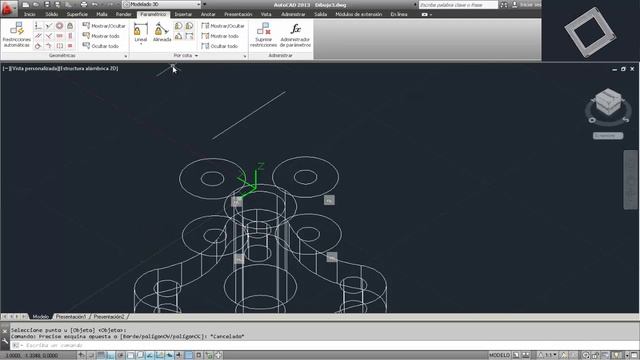640x360 pixels.
Task: Switch to the Sólido ribbon tab
Action: 51,14
